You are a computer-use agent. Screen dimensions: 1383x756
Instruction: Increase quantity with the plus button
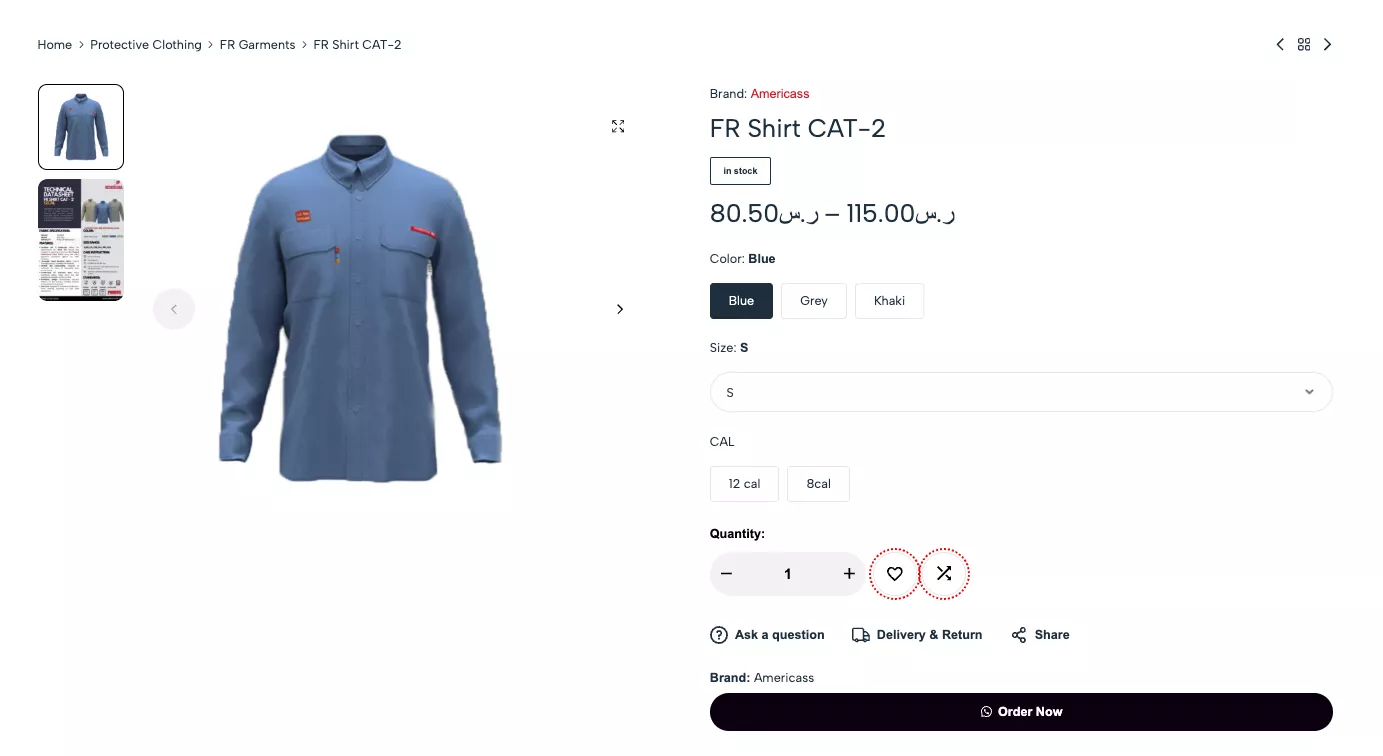(849, 574)
